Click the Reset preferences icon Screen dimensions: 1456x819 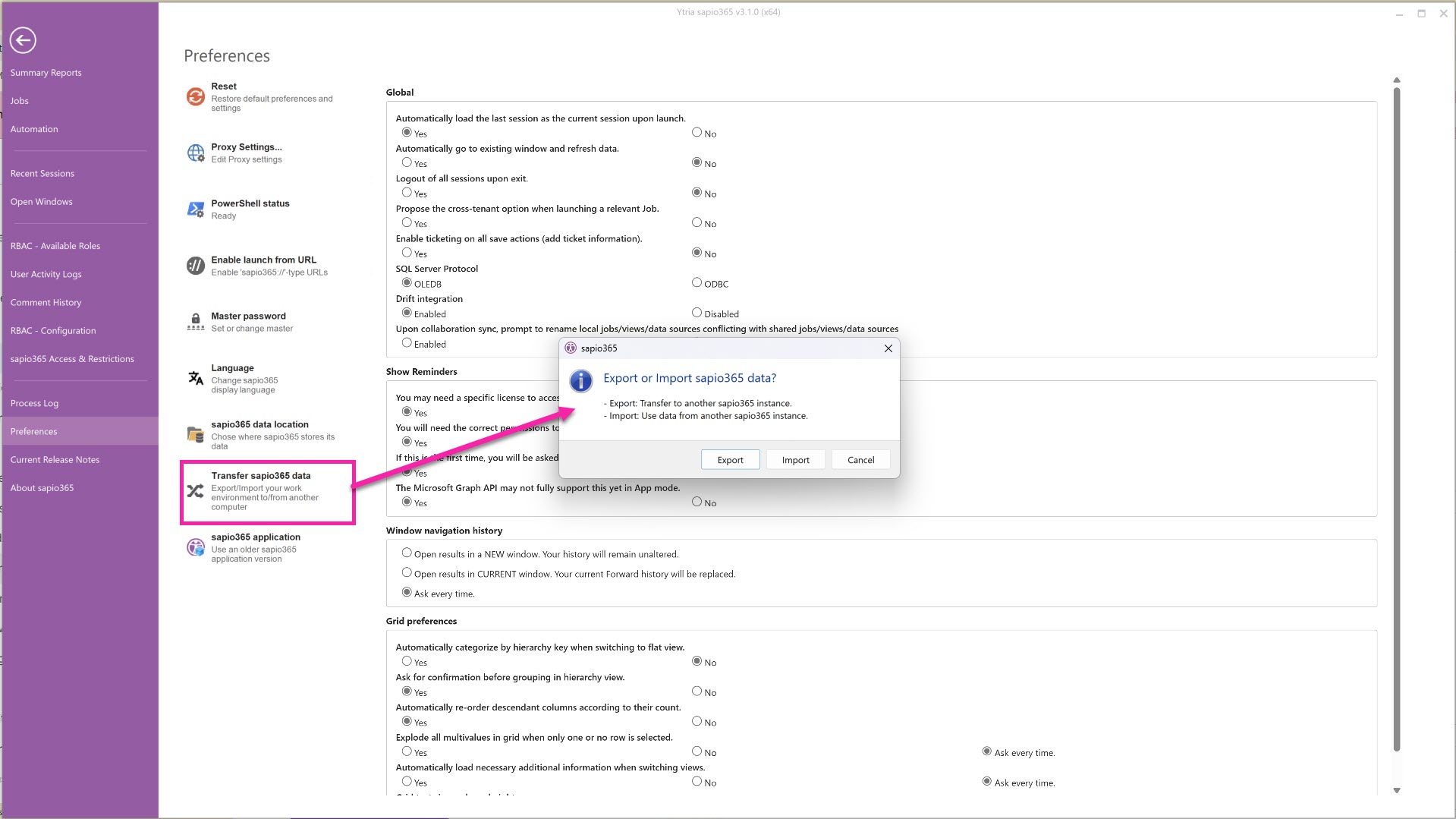pos(195,96)
